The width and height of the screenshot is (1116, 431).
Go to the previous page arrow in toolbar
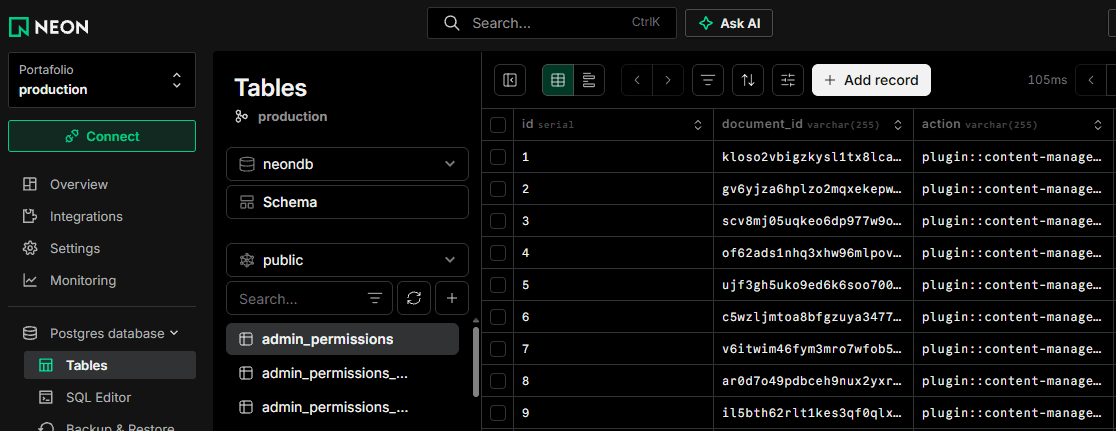(637, 80)
